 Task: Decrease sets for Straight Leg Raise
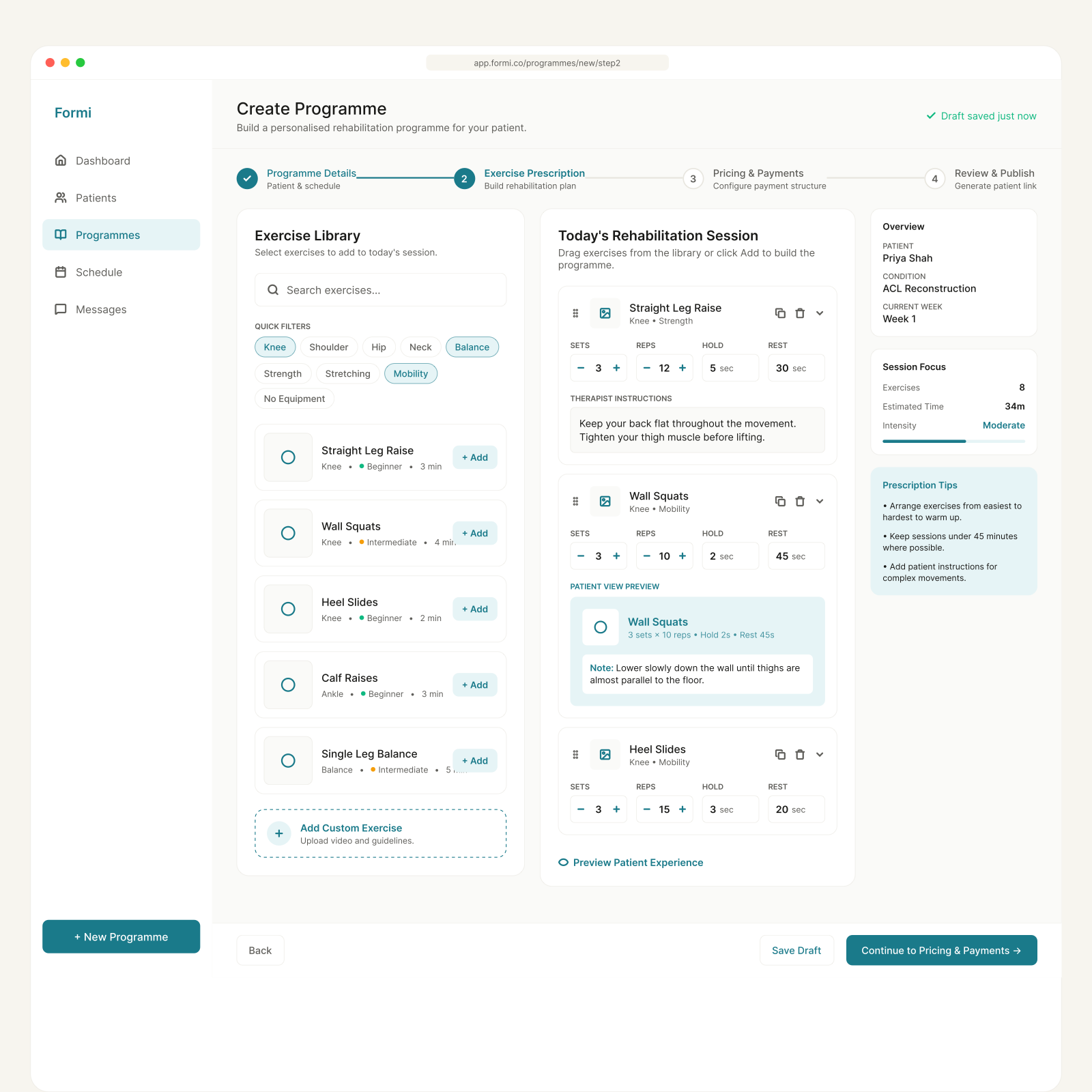(581, 368)
